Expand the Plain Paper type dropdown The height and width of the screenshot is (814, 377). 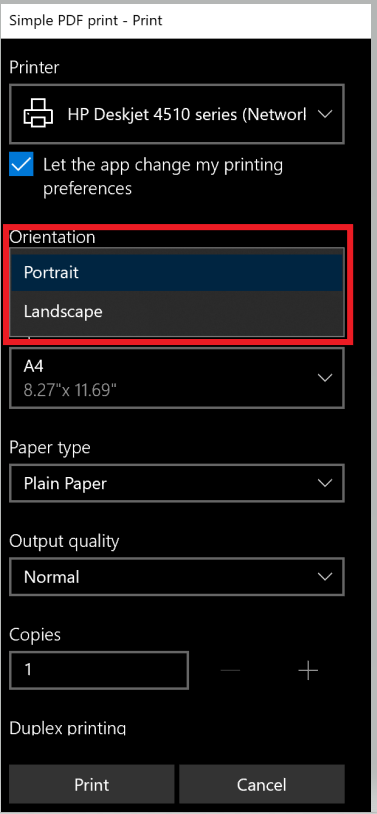(177, 483)
